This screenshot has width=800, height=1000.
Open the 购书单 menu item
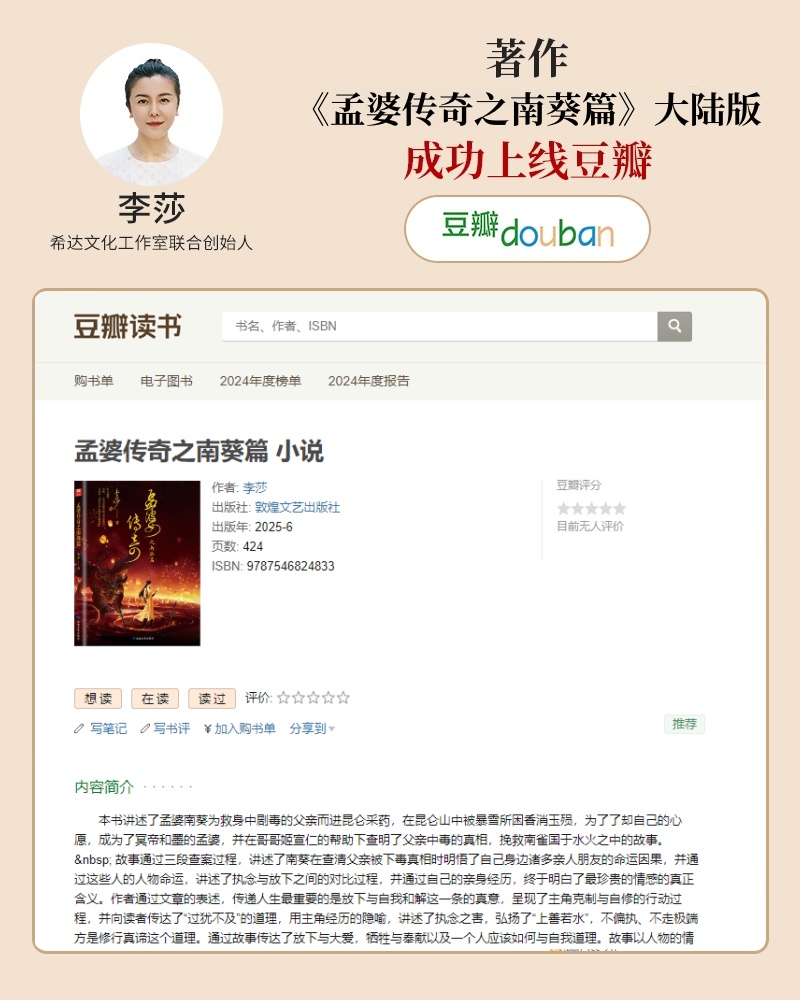pyautogui.click(x=94, y=381)
